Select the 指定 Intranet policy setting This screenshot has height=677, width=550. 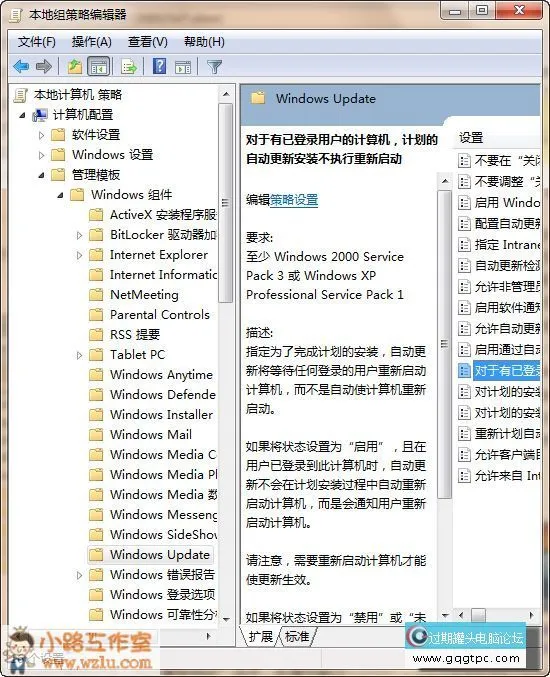pyautogui.click(x=499, y=245)
